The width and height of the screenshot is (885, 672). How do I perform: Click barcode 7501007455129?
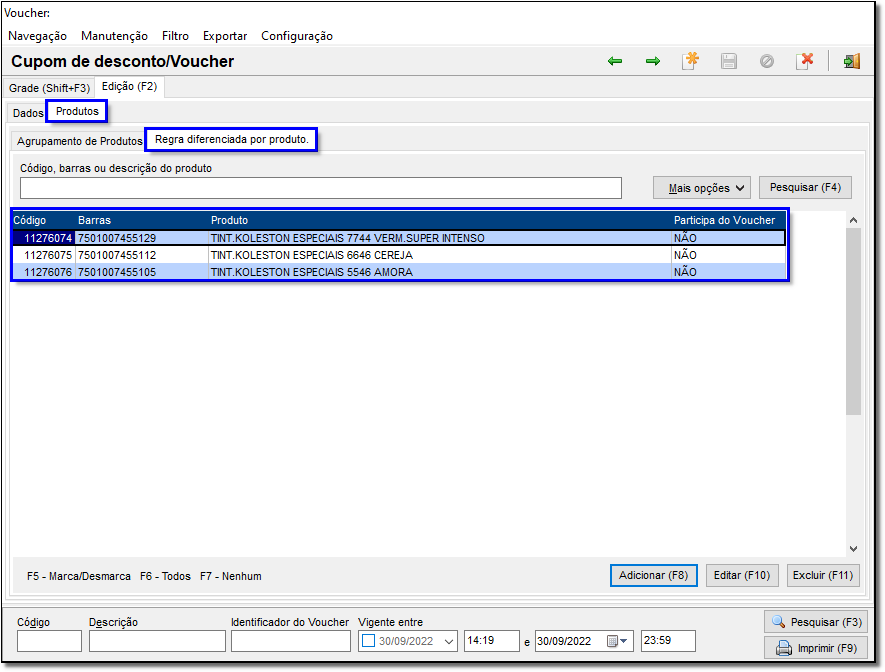[117, 238]
